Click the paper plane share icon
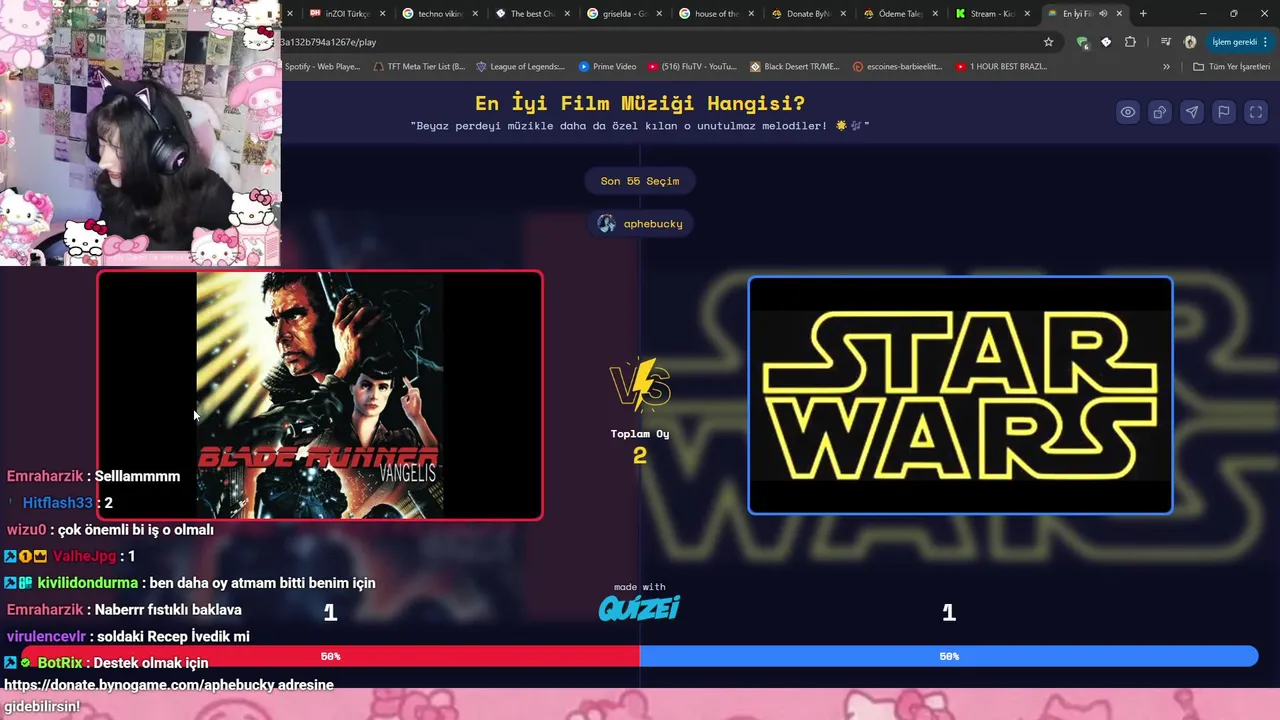 click(1192, 112)
